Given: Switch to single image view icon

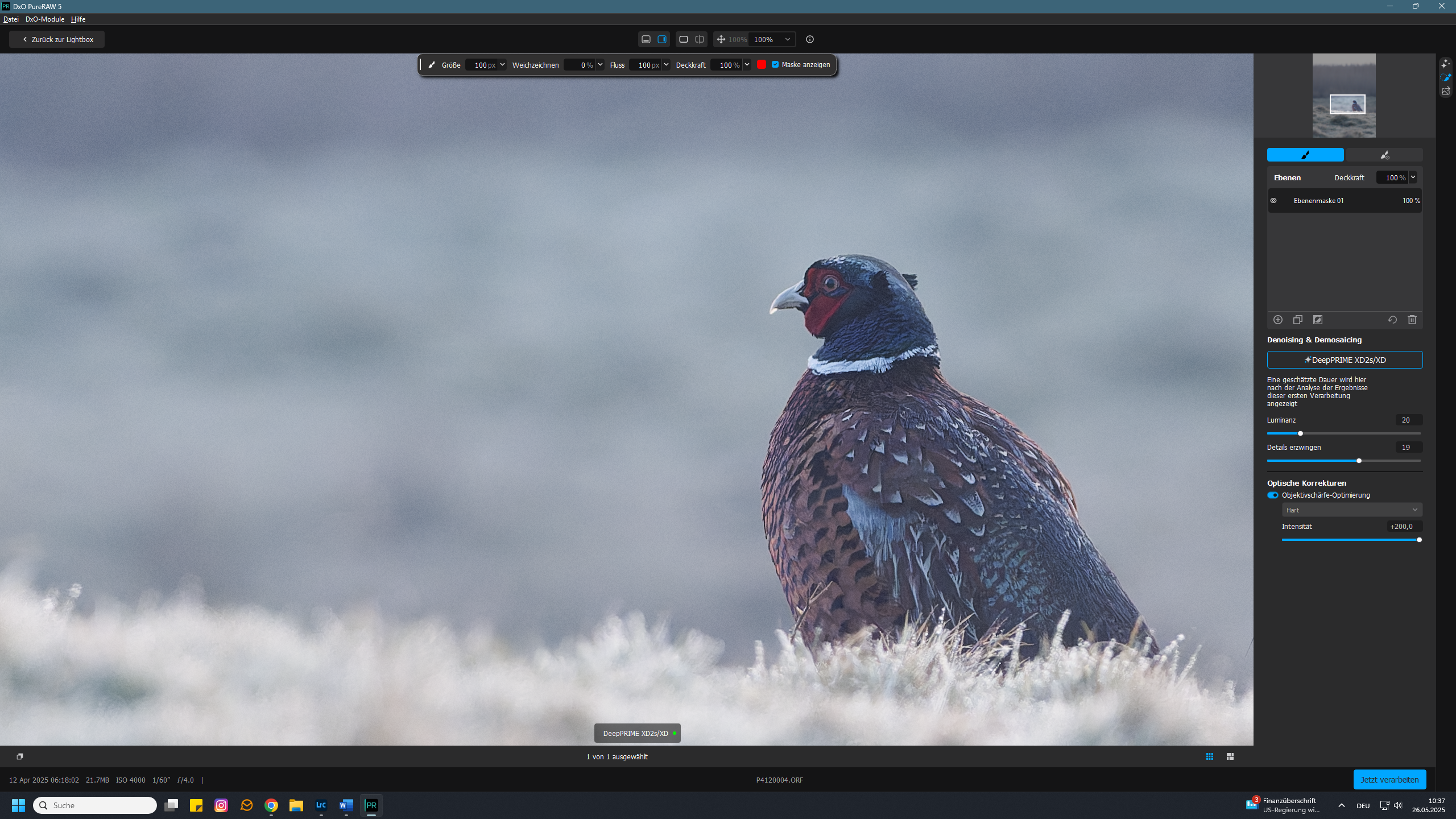Looking at the screenshot, I should (684, 39).
